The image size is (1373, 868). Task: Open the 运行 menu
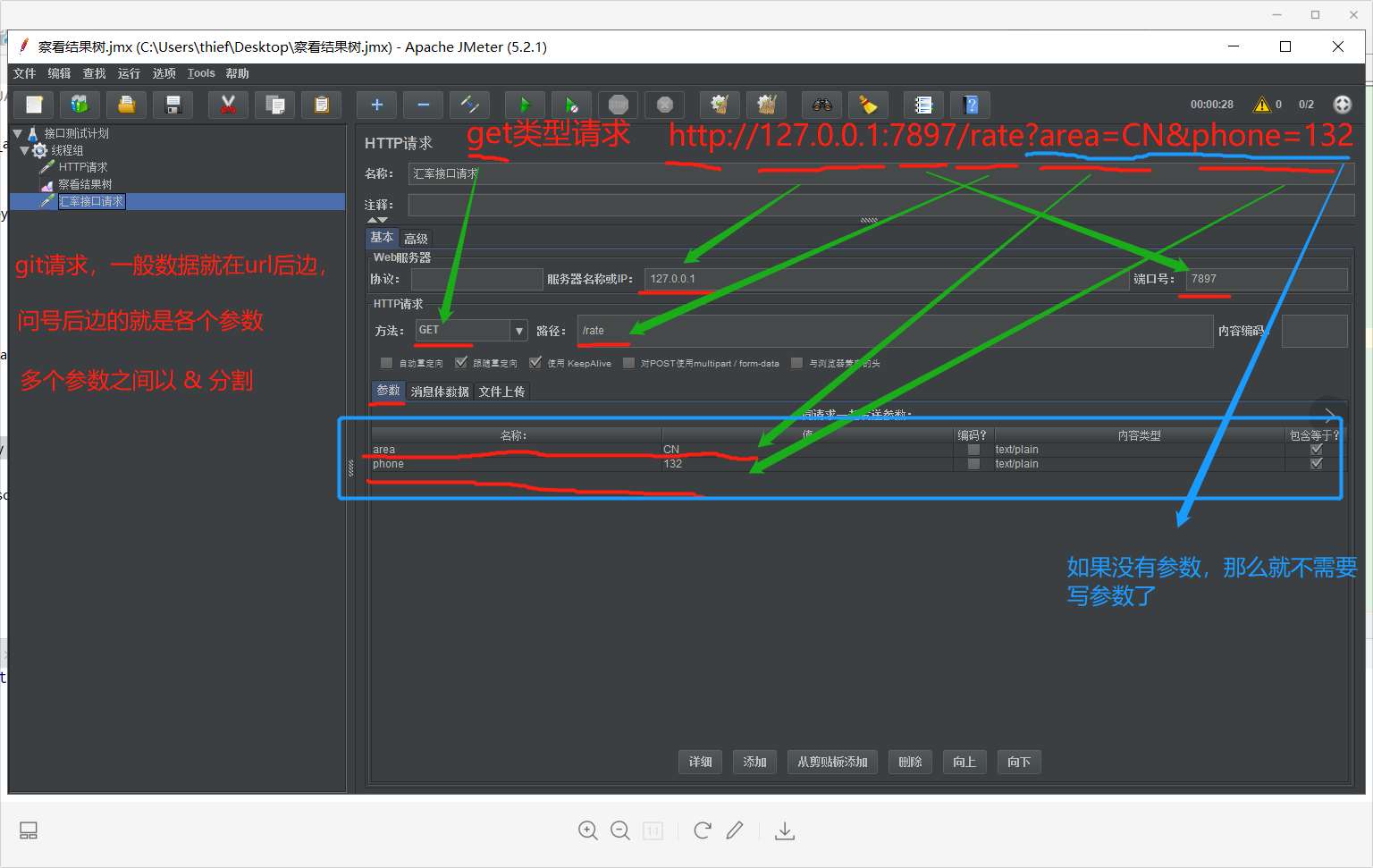(129, 73)
